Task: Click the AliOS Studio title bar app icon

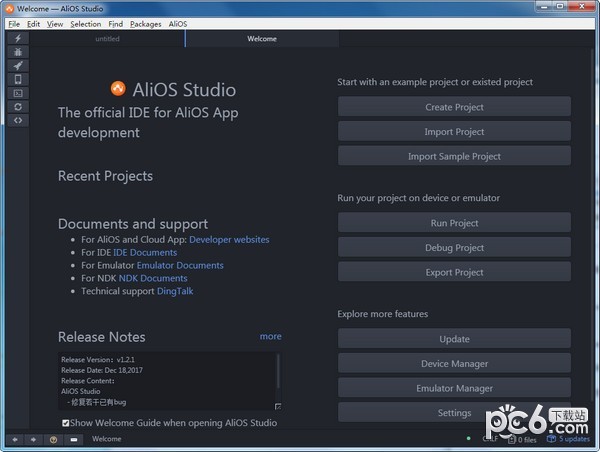Action: (9, 8)
